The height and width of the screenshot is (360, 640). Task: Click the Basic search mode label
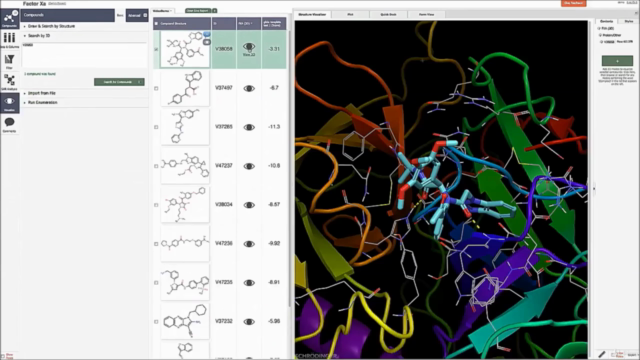click(120, 16)
